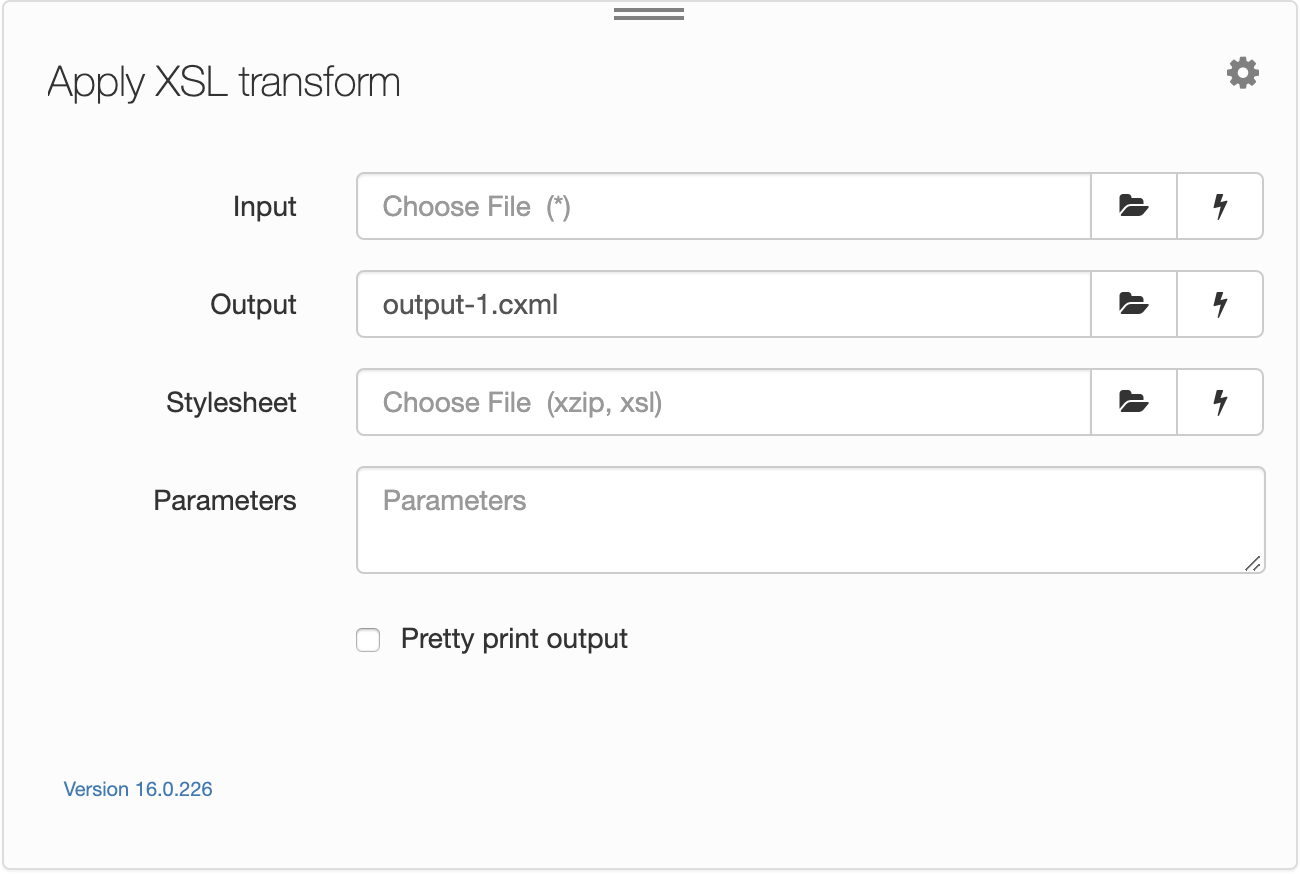The height and width of the screenshot is (874, 1300).
Task: Open folder browser for Output file
Action: coord(1133,304)
